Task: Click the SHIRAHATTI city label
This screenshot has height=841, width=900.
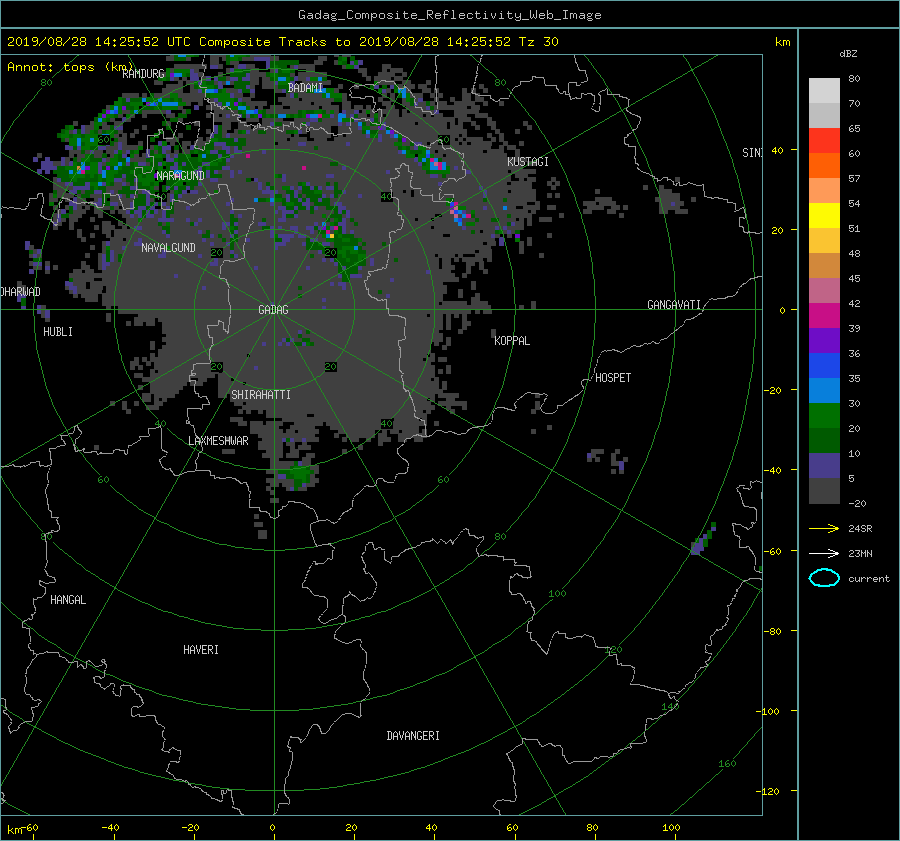Action: click(261, 395)
